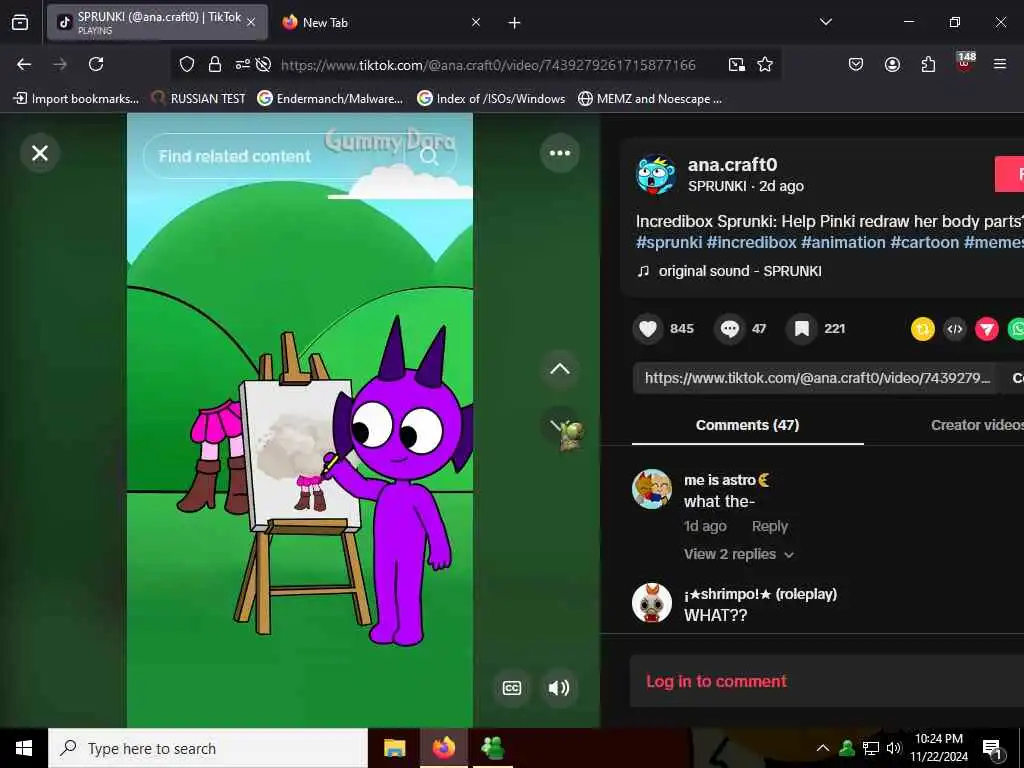This screenshot has width=1024, height=768.
Task: Open the Extensions menu
Action: tap(928, 64)
